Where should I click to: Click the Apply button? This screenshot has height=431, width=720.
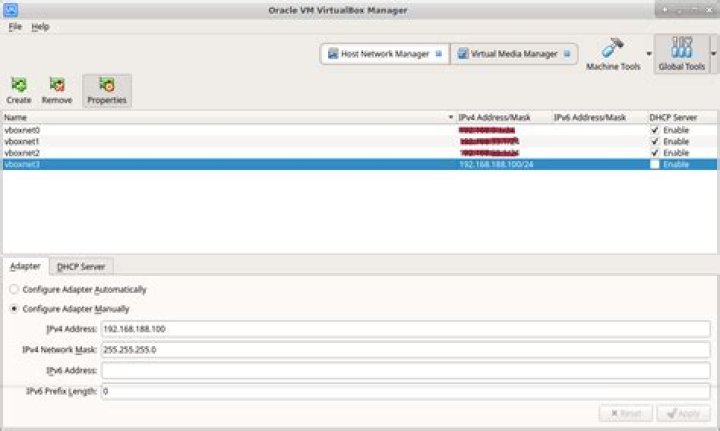click(x=684, y=414)
